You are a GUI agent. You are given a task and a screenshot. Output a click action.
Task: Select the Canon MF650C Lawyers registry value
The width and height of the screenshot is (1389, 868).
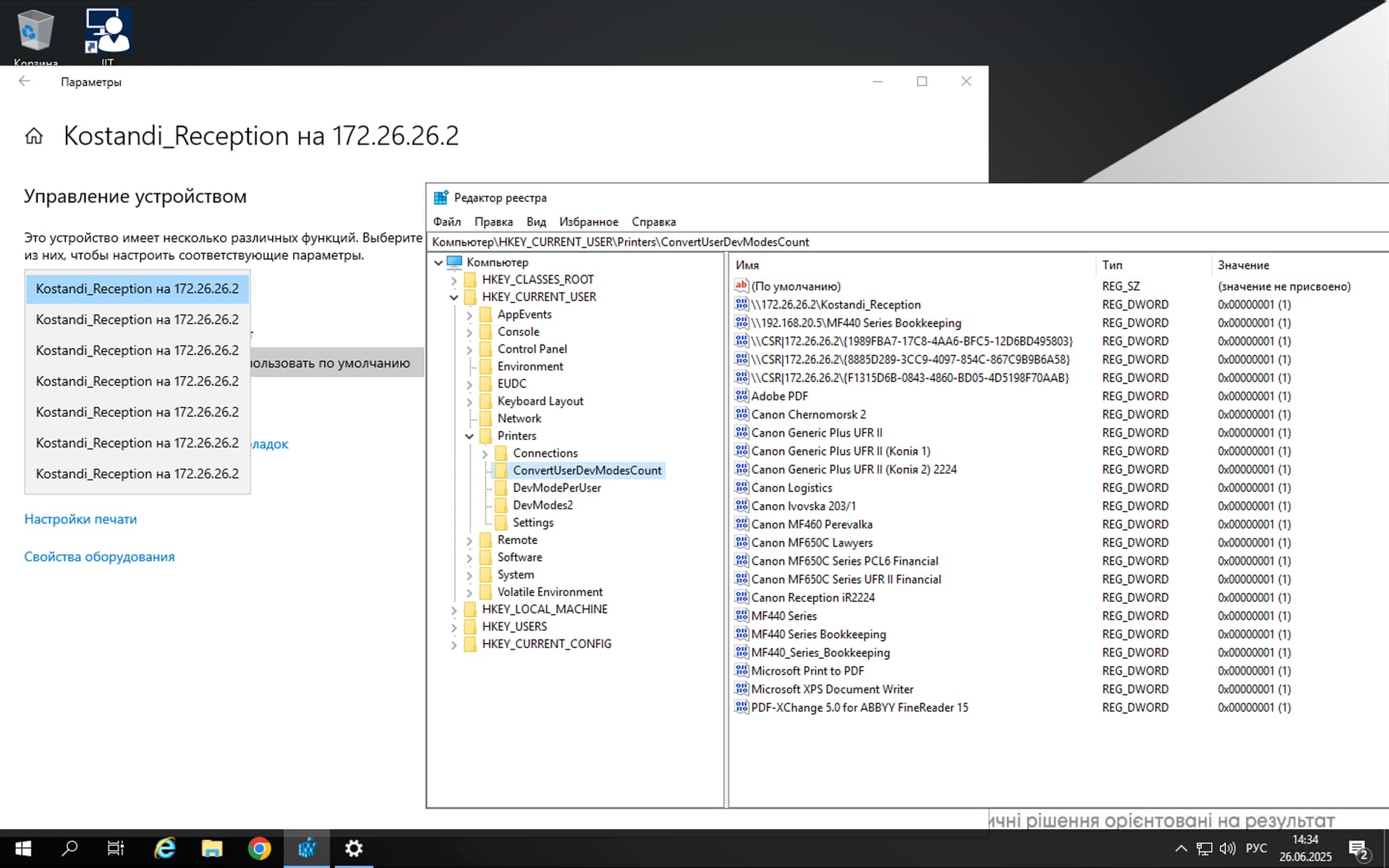pyautogui.click(x=811, y=542)
